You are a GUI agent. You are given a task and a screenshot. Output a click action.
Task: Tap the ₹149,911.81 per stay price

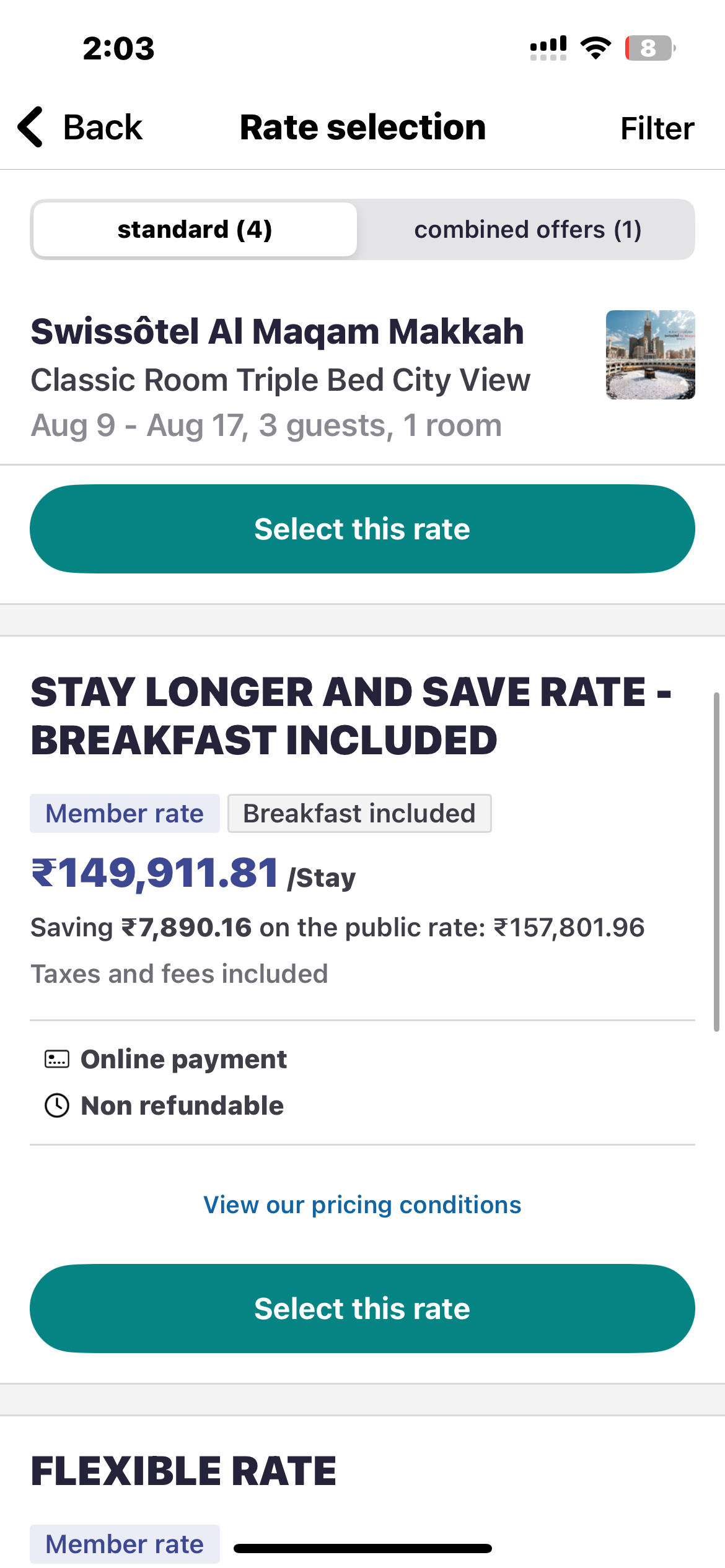193,873
